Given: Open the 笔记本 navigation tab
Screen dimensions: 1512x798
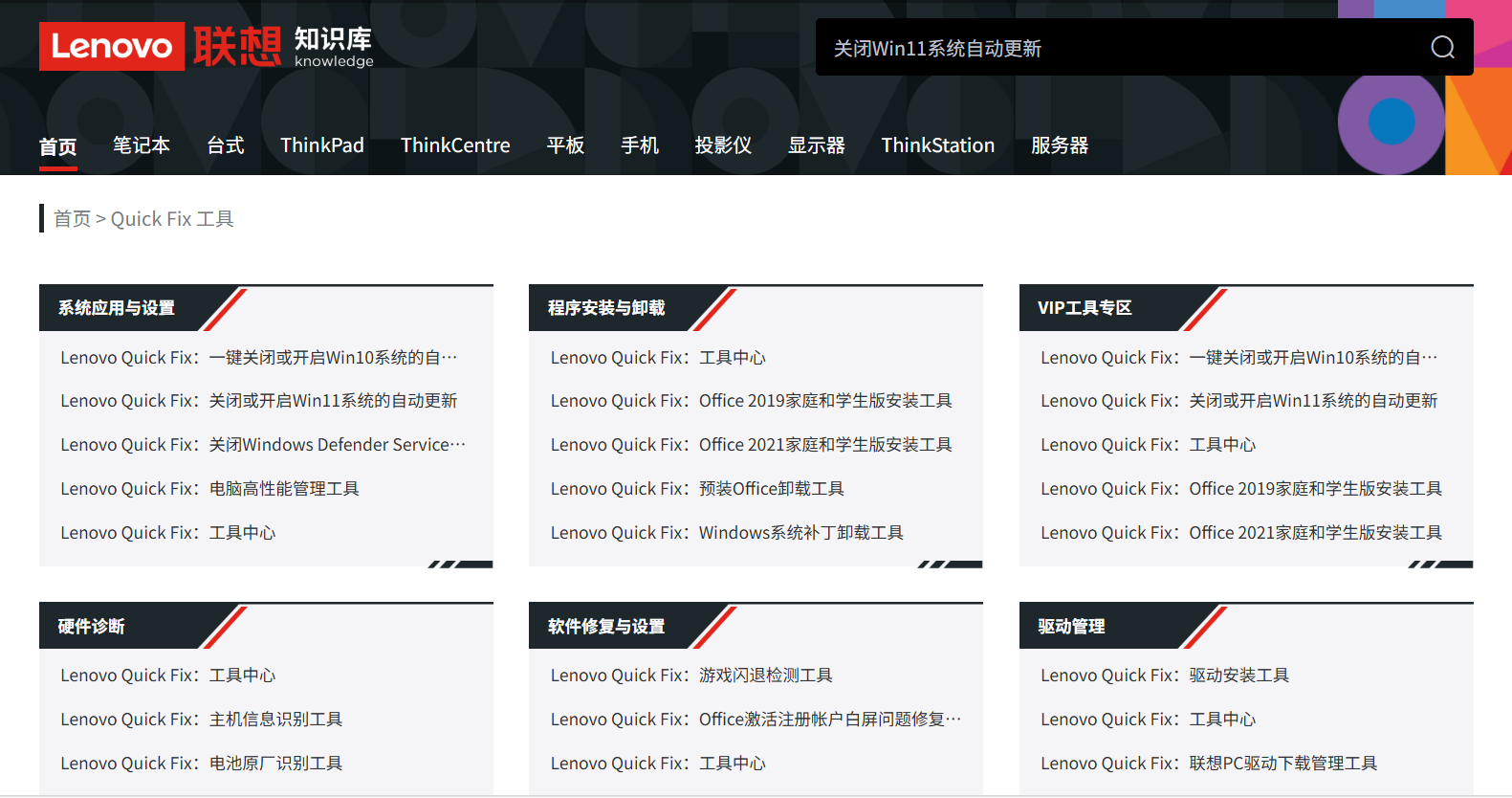Looking at the screenshot, I should tap(142, 145).
